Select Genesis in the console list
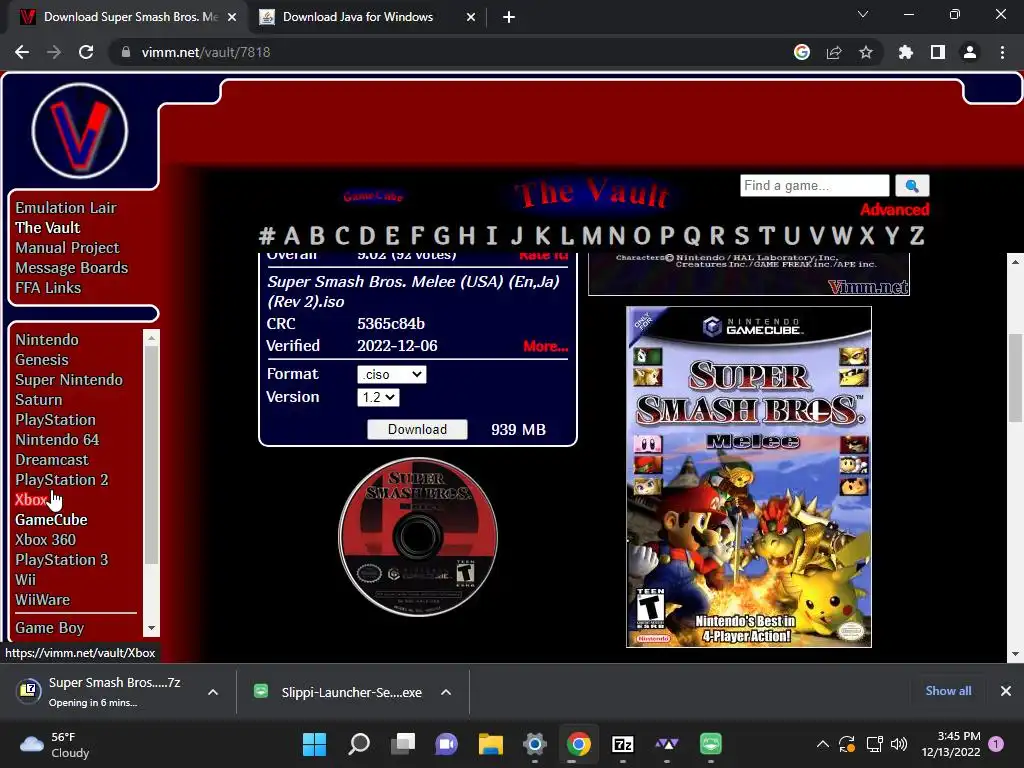Image resolution: width=1024 pixels, height=768 pixels. point(42,360)
